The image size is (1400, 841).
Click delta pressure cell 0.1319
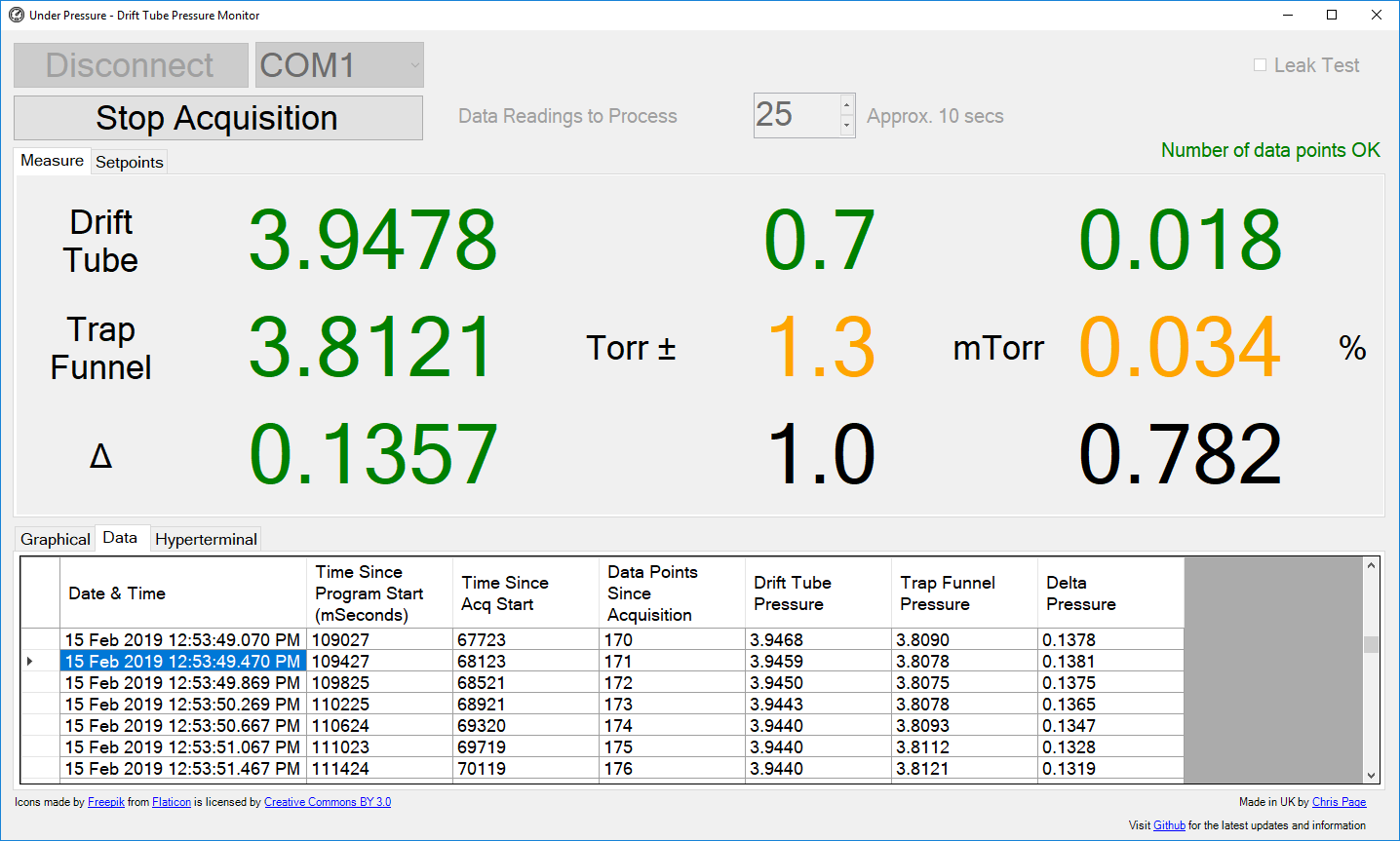click(x=1111, y=768)
